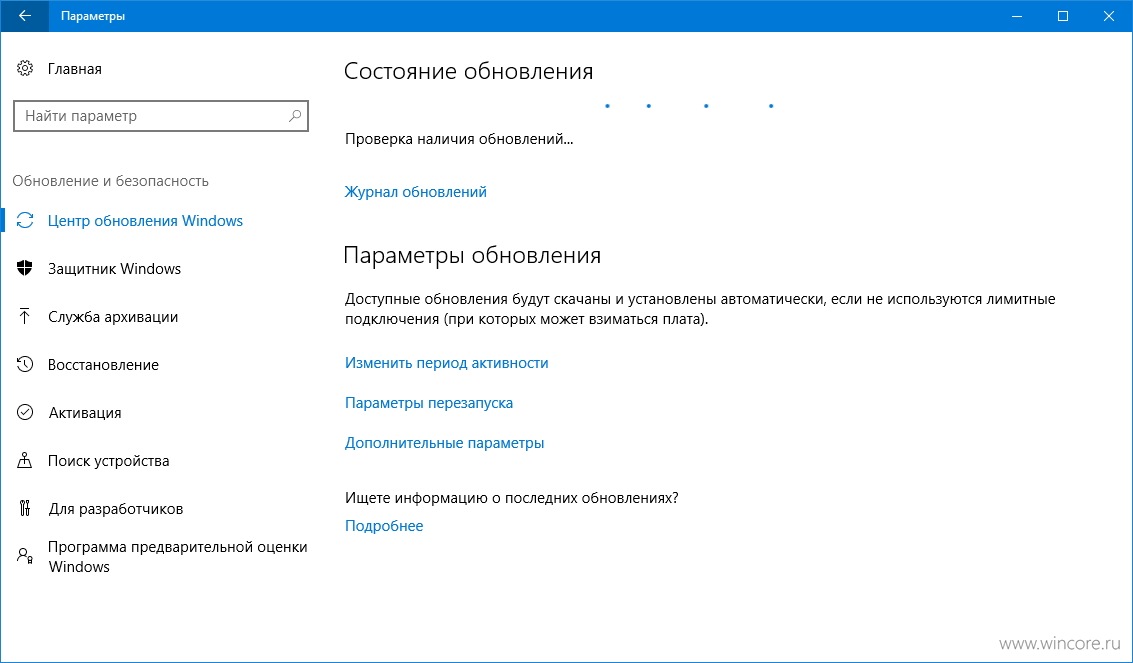The height and width of the screenshot is (663, 1133).
Task: Click the Активация checkmark circle icon
Action: click(25, 412)
